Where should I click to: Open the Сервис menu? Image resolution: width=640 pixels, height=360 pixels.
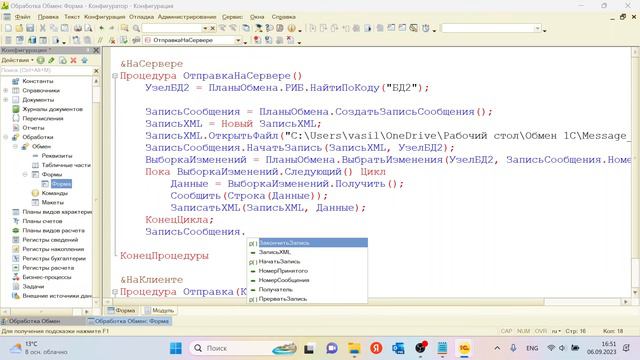point(232,17)
